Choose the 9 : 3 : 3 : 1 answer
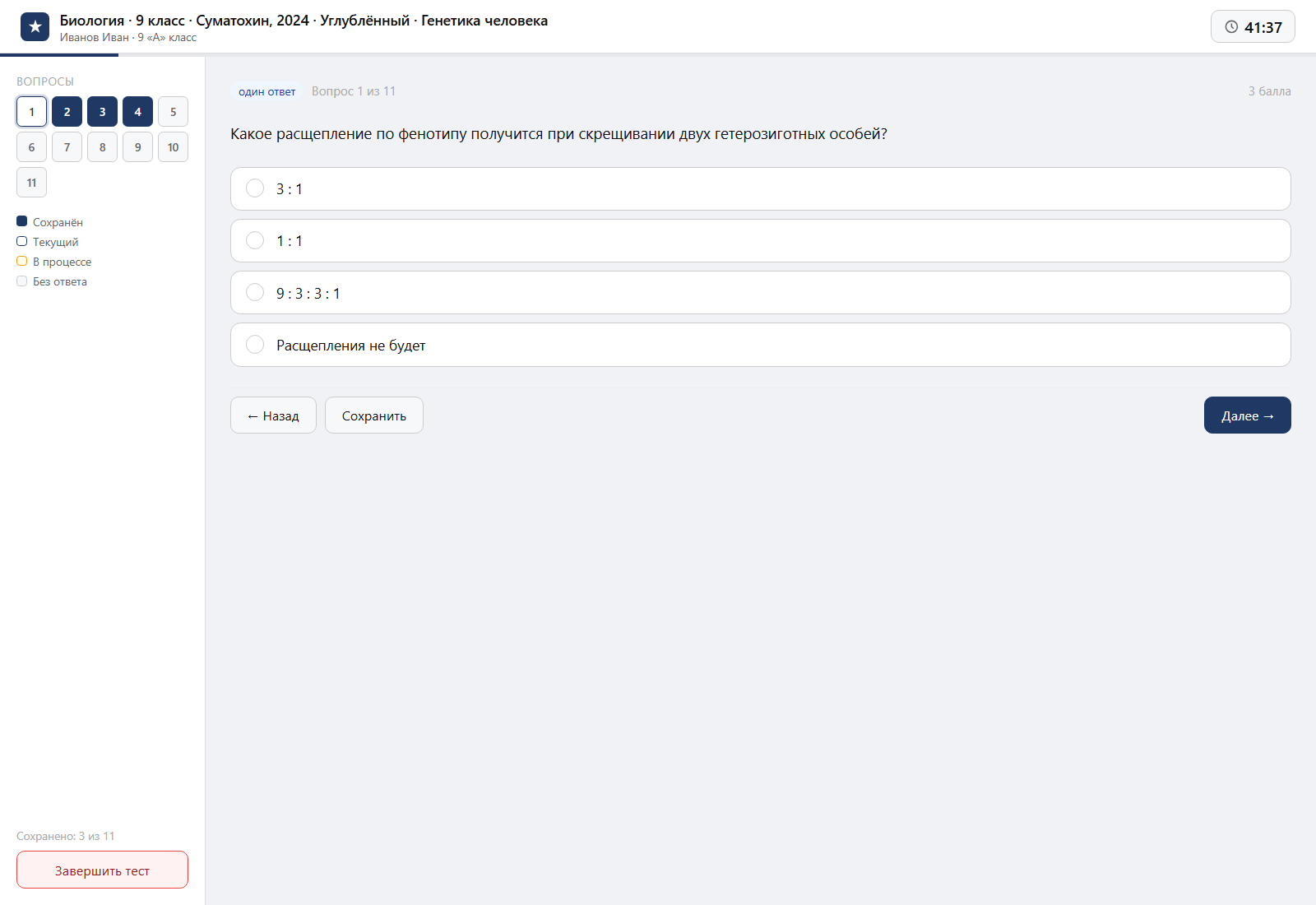This screenshot has height=905, width=1316. [760, 292]
